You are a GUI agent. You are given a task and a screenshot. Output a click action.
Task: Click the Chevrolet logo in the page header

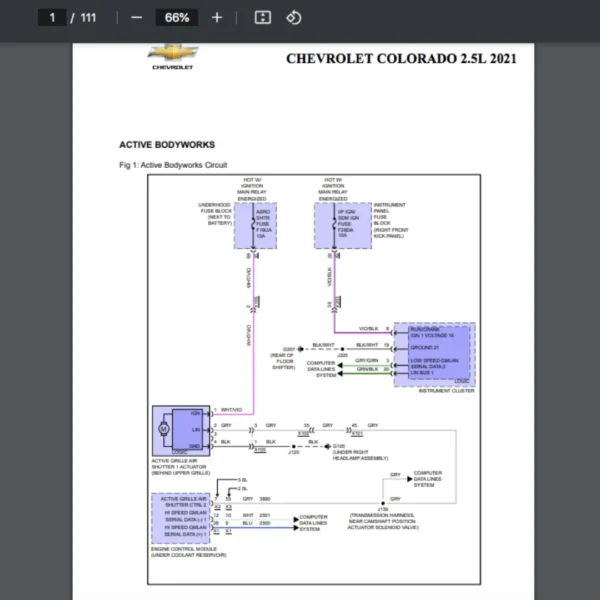click(x=173, y=57)
